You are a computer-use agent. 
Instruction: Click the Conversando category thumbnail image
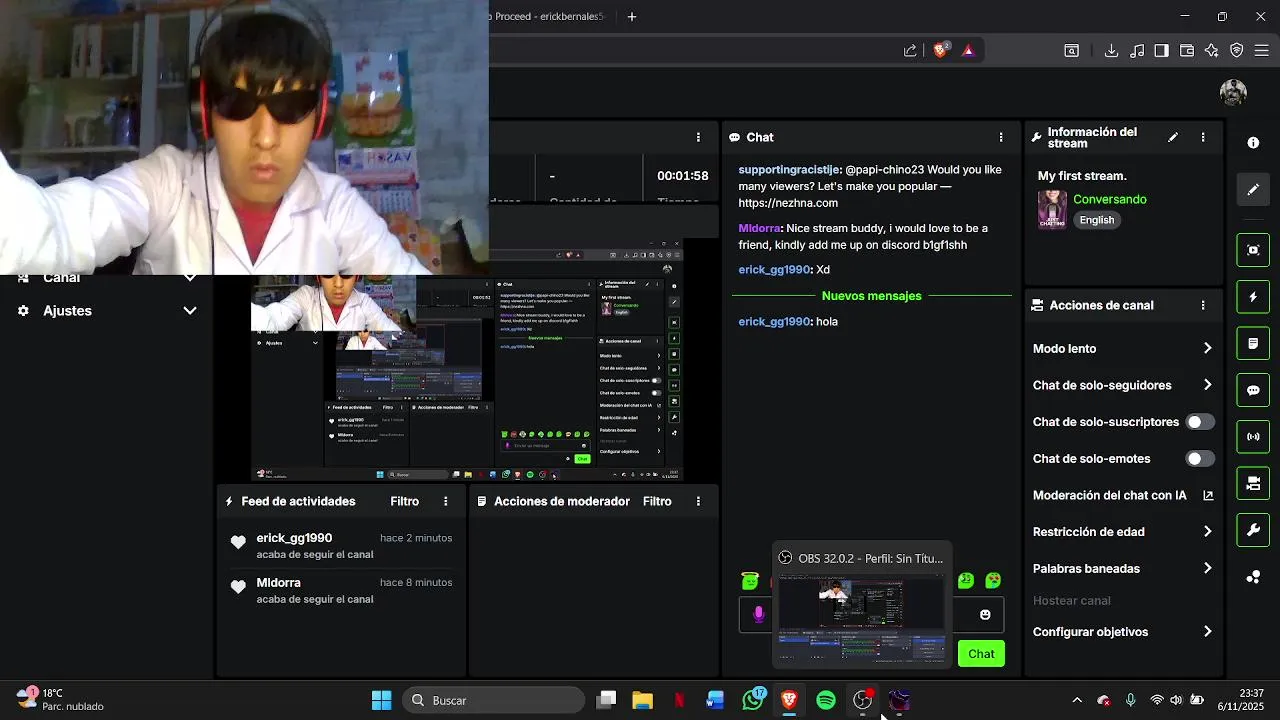[x=1052, y=209]
